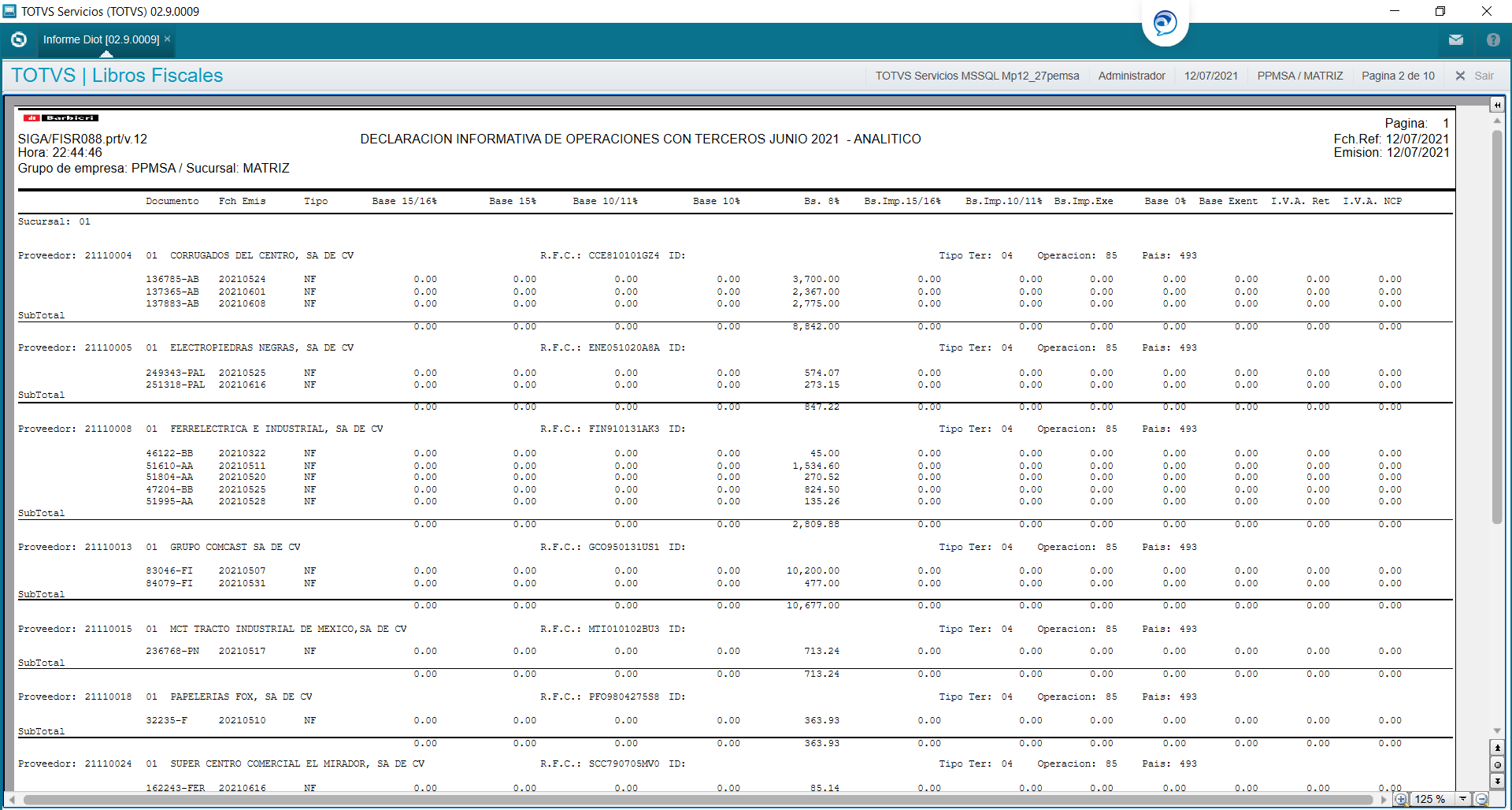Viewport: 1512px width, 810px height.
Task: Open the 125 % zoom level dropdown
Action: 1462,799
